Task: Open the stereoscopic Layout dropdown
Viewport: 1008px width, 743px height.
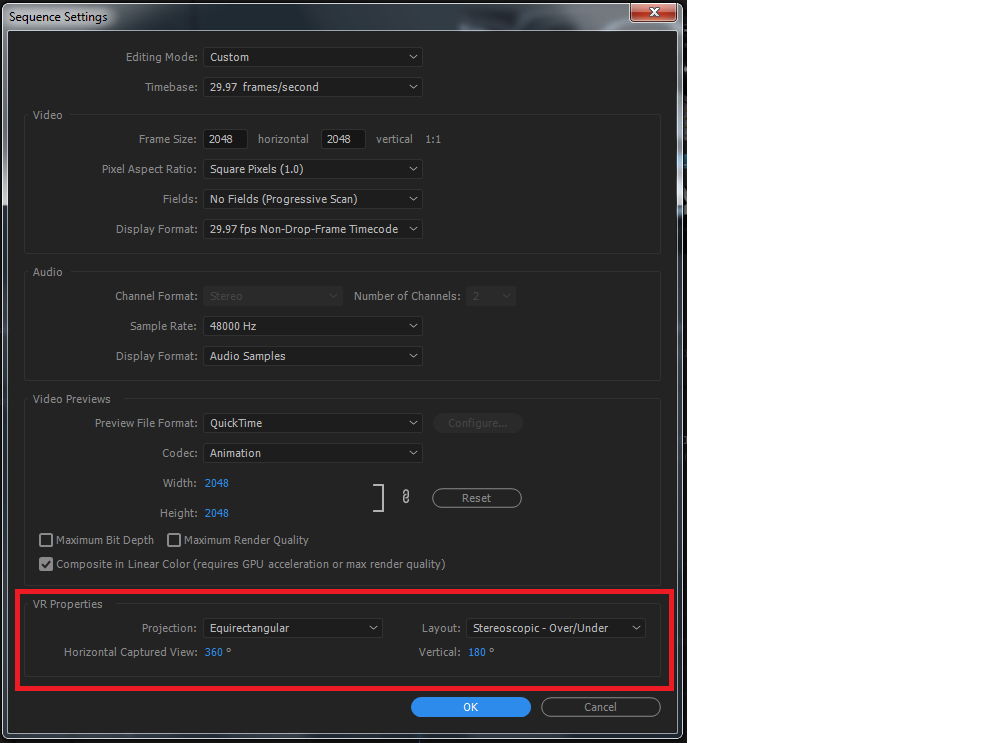Action: pos(556,628)
